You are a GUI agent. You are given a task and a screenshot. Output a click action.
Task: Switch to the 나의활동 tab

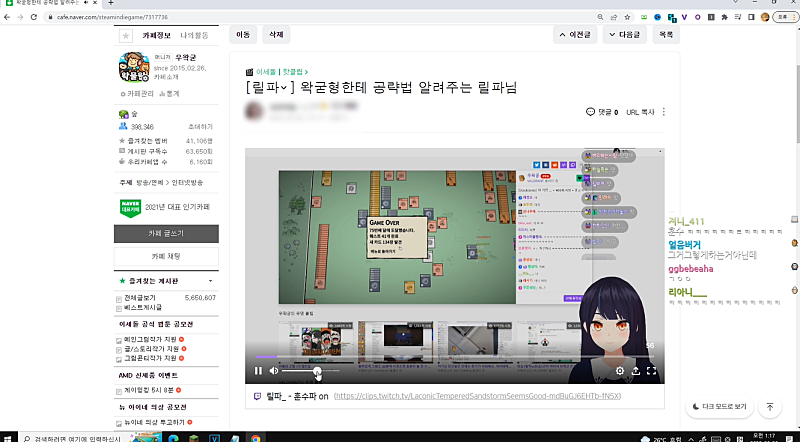click(196, 35)
